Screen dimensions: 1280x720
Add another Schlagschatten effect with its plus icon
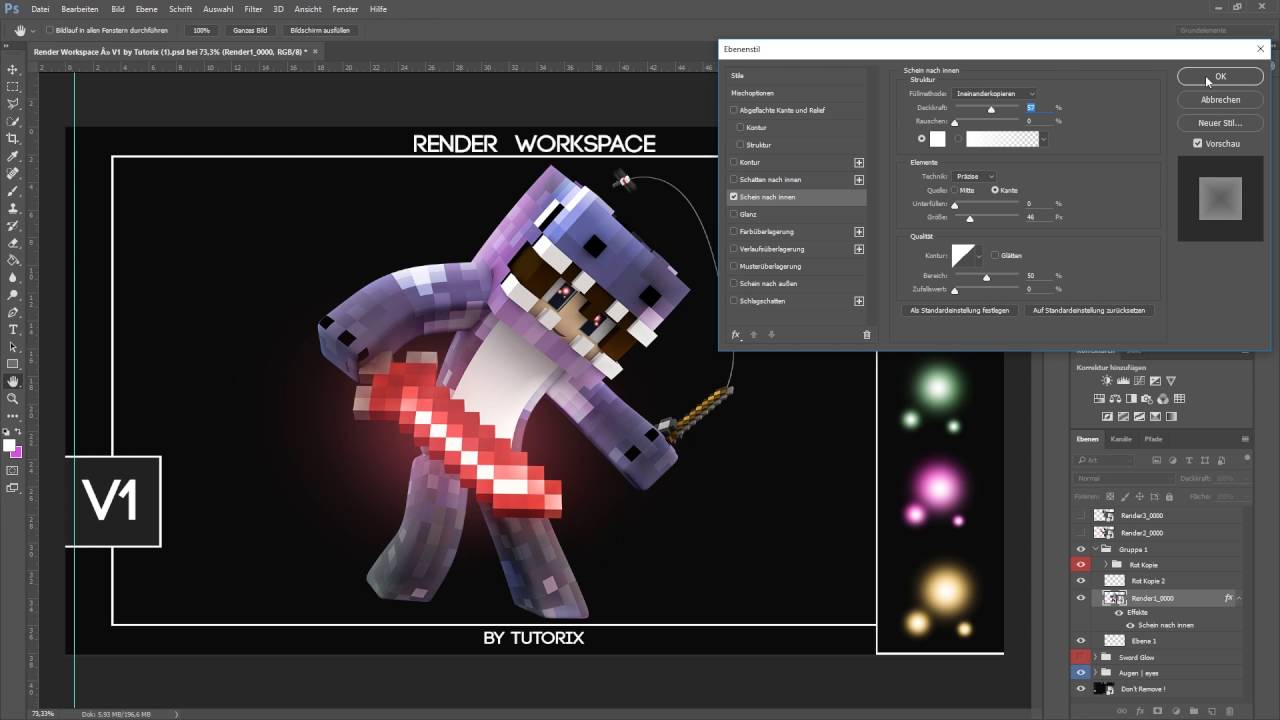859,301
